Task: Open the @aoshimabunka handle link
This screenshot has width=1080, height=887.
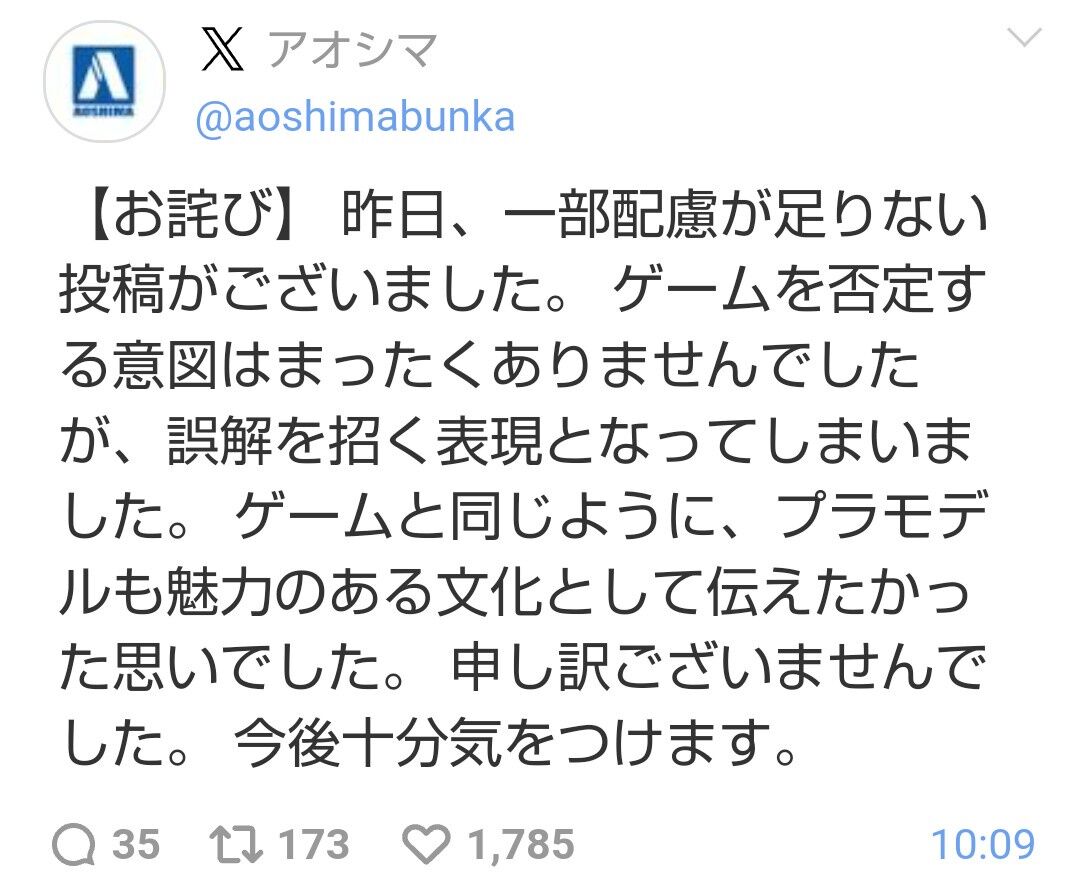Action: pos(356,118)
